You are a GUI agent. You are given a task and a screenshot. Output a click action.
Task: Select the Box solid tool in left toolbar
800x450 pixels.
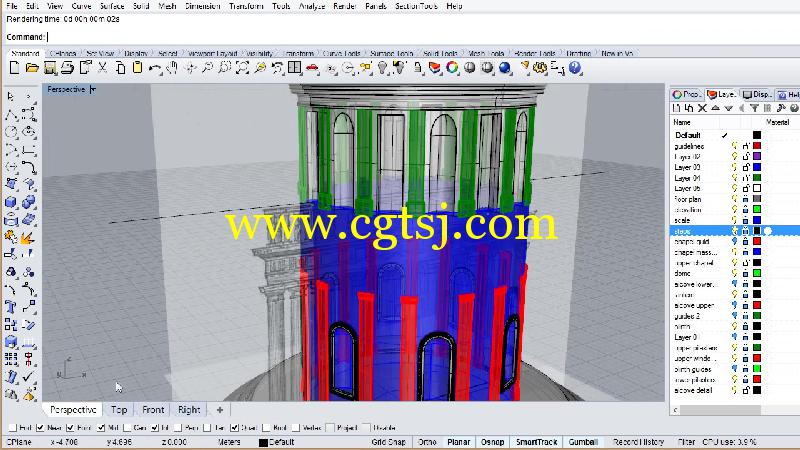11,202
